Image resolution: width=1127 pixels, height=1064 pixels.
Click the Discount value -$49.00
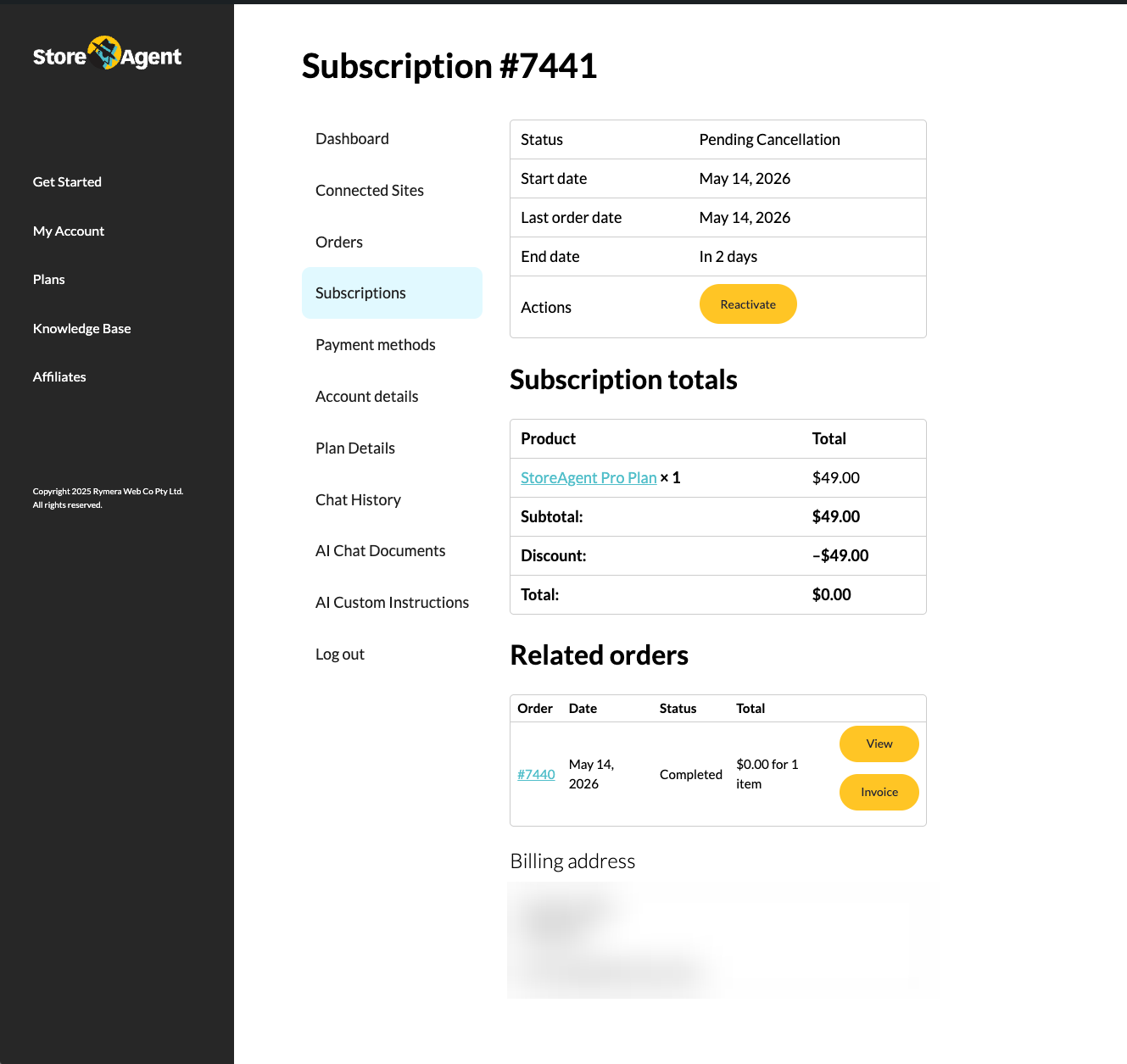840,555
